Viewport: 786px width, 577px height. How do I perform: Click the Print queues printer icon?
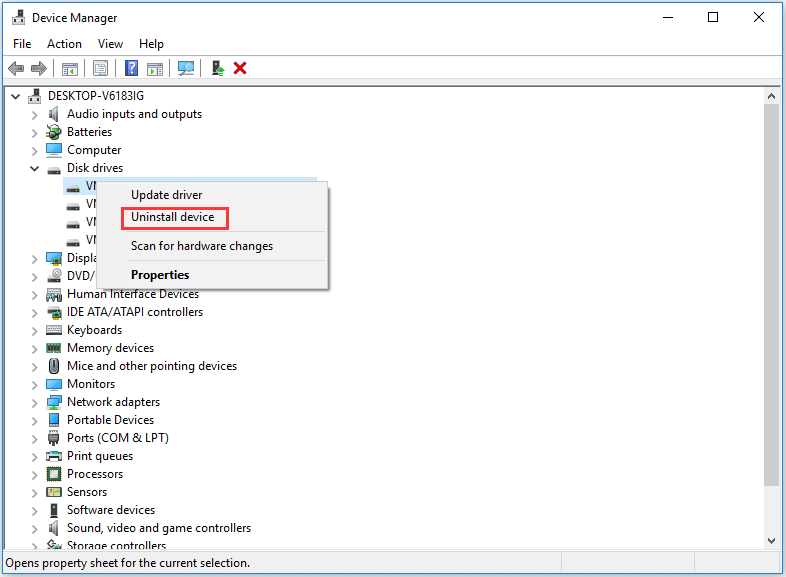[54, 456]
